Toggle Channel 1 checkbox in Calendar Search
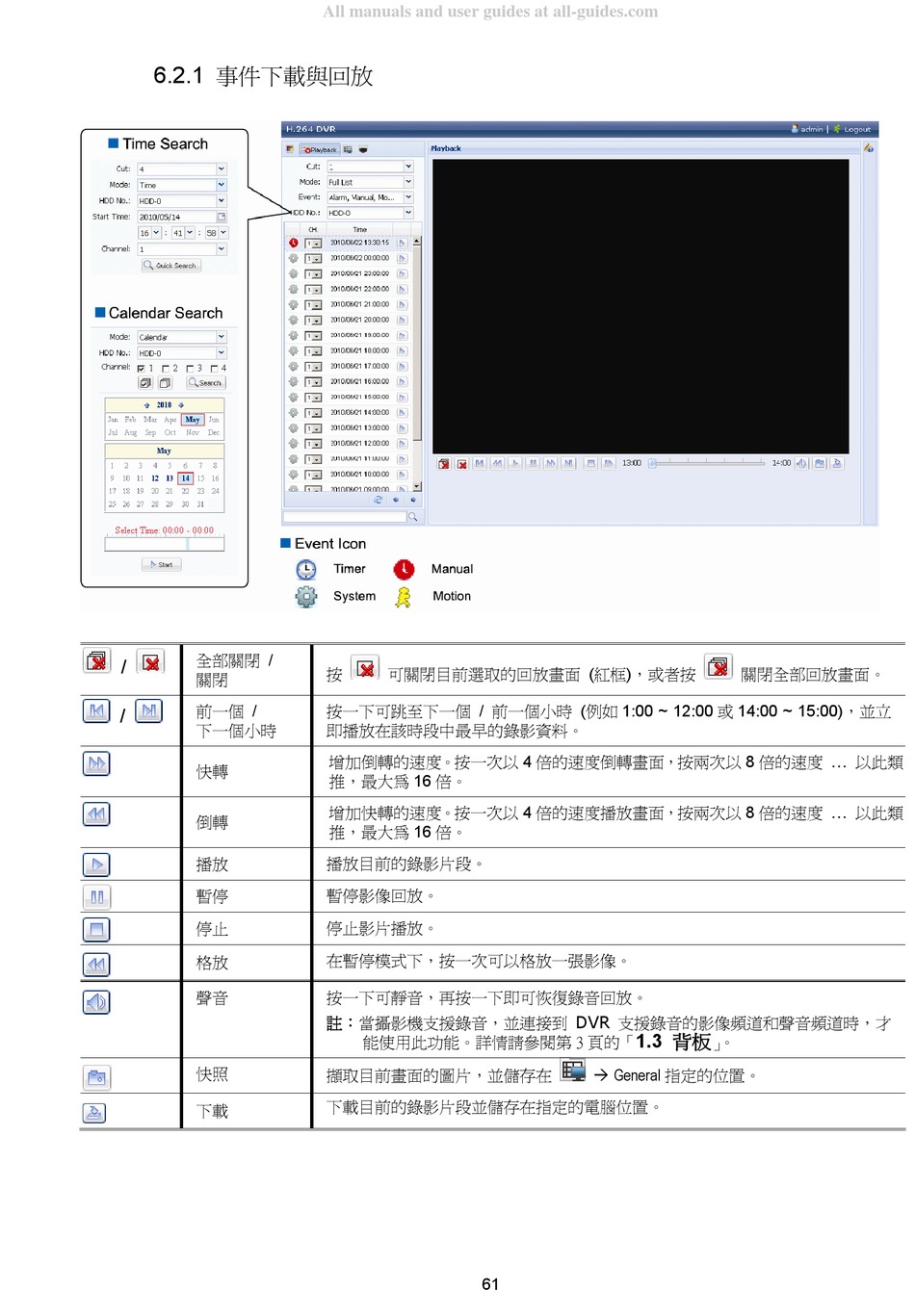This screenshot has height=1316, width=915. click(141, 369)
